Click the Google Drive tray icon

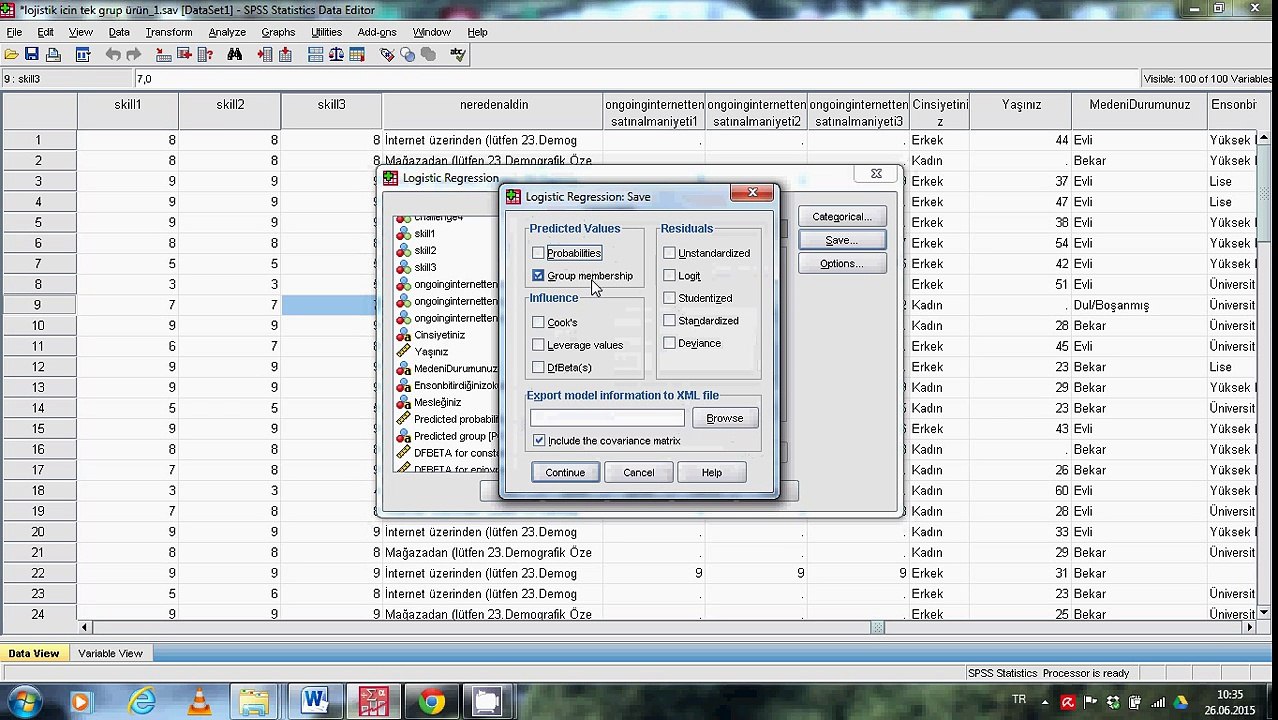pyautogui.click(x=1181, y=702)
